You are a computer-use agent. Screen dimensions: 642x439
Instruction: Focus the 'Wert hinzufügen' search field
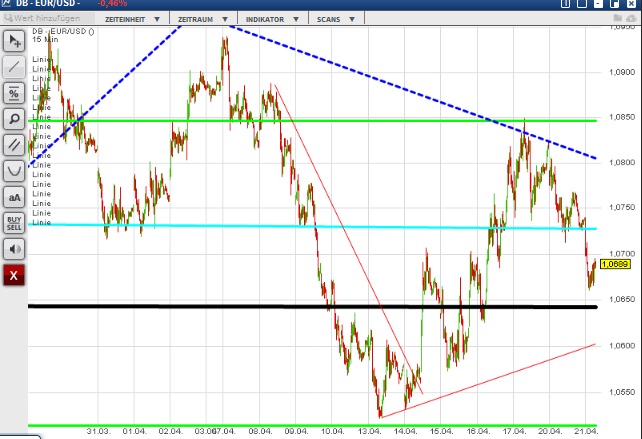click(48, 18)
